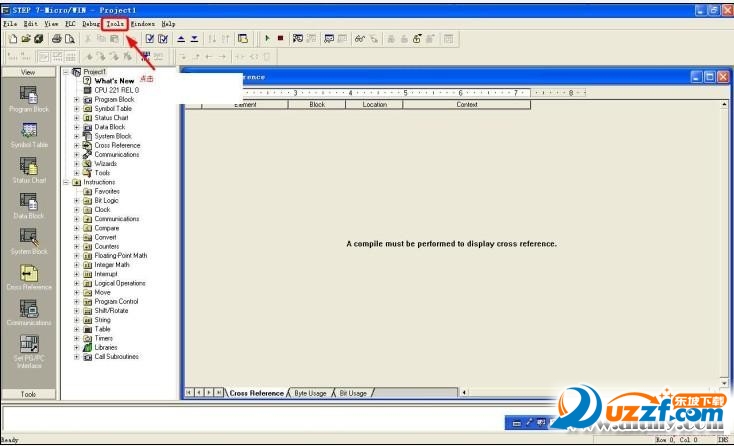Click the vertical scrollbar up arrow
734x446 pixels.
click(x=724, y=104)
